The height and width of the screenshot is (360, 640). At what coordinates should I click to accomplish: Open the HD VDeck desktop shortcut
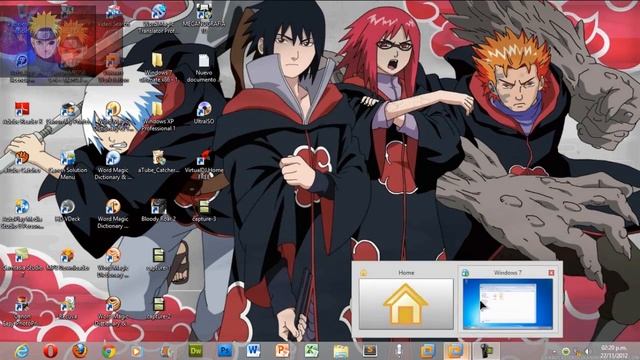[67, 211]
